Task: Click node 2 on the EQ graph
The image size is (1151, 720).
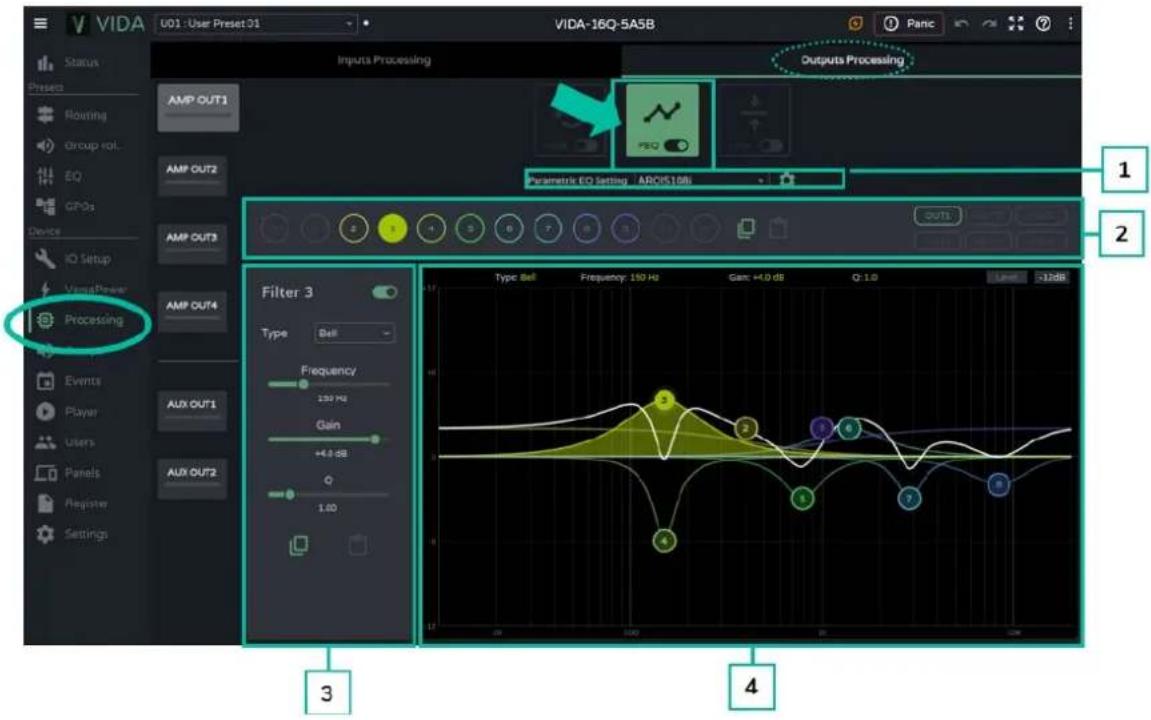Action: tap(746, 429)
